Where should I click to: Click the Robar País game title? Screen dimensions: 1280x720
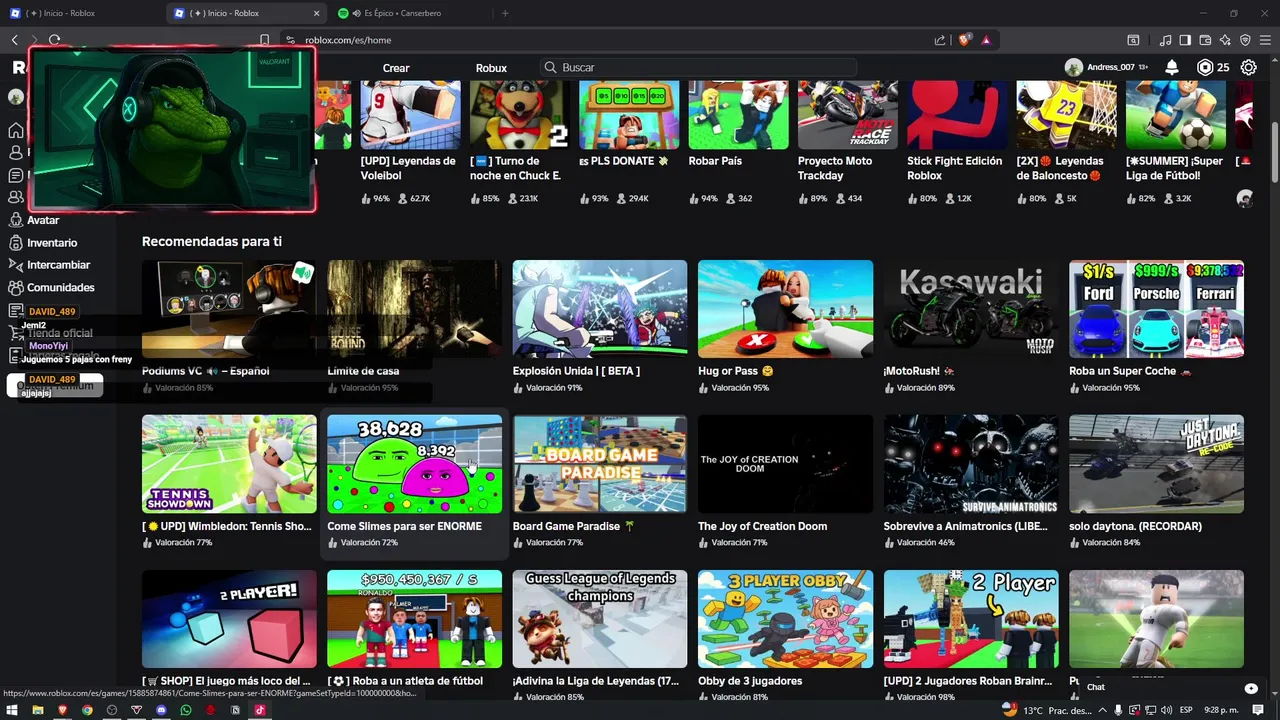click(715, 161)
